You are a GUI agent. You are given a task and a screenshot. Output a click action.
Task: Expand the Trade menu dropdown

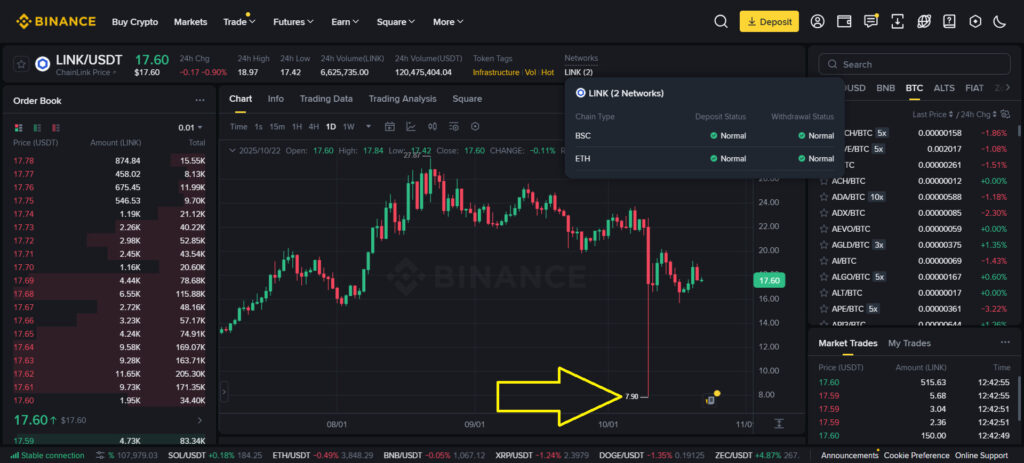[x=237, y=21]
